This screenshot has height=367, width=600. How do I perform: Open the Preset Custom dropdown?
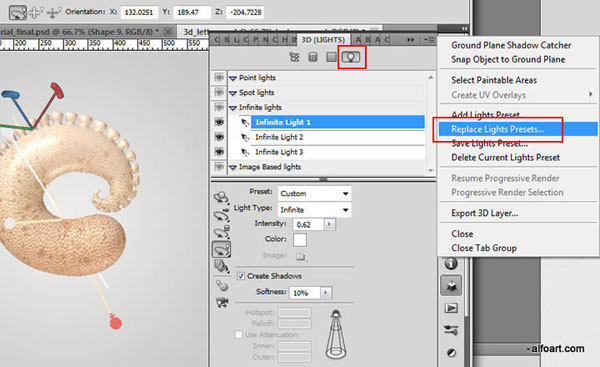tap(315, 193)
